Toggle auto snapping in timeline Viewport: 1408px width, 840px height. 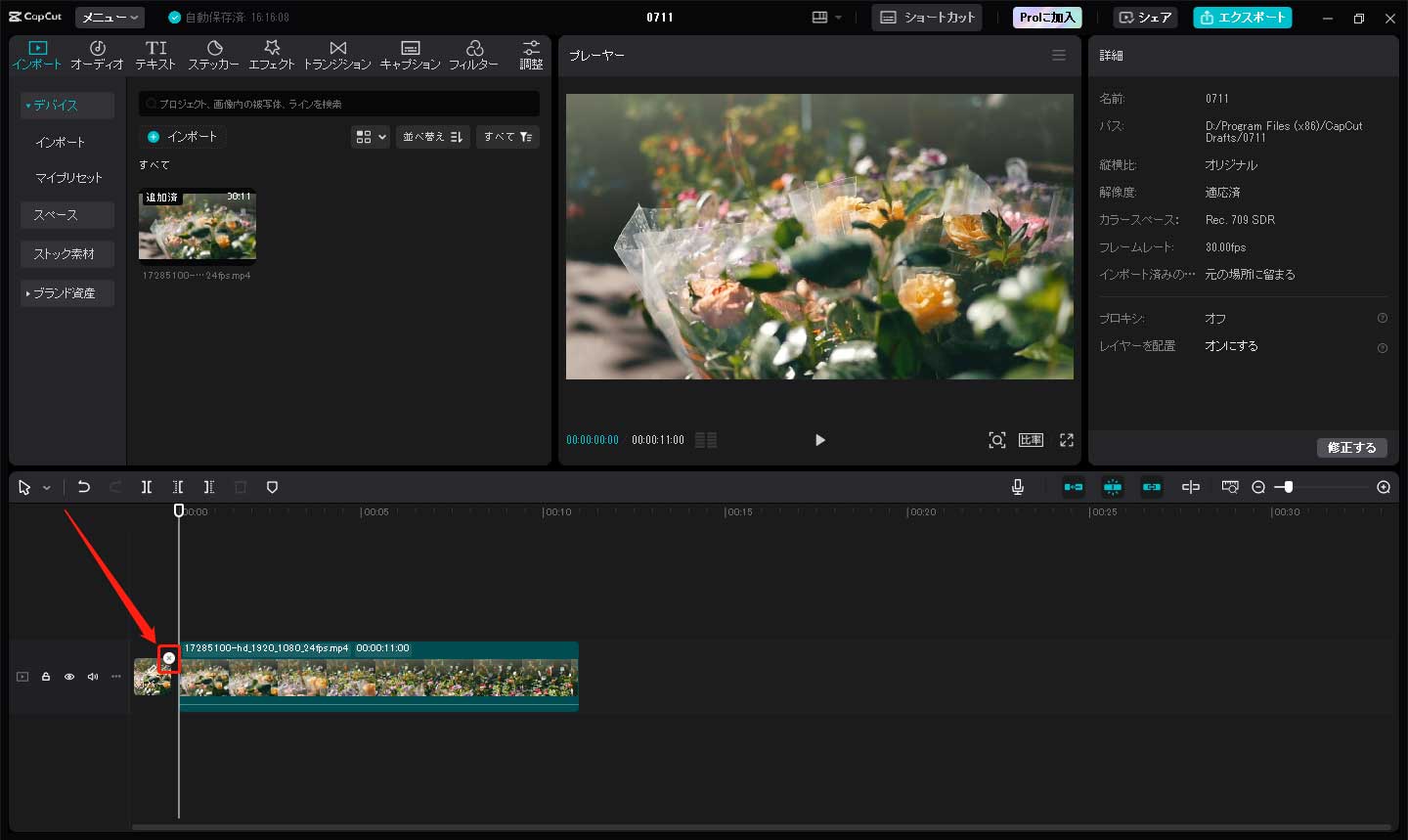(1113, 487)
